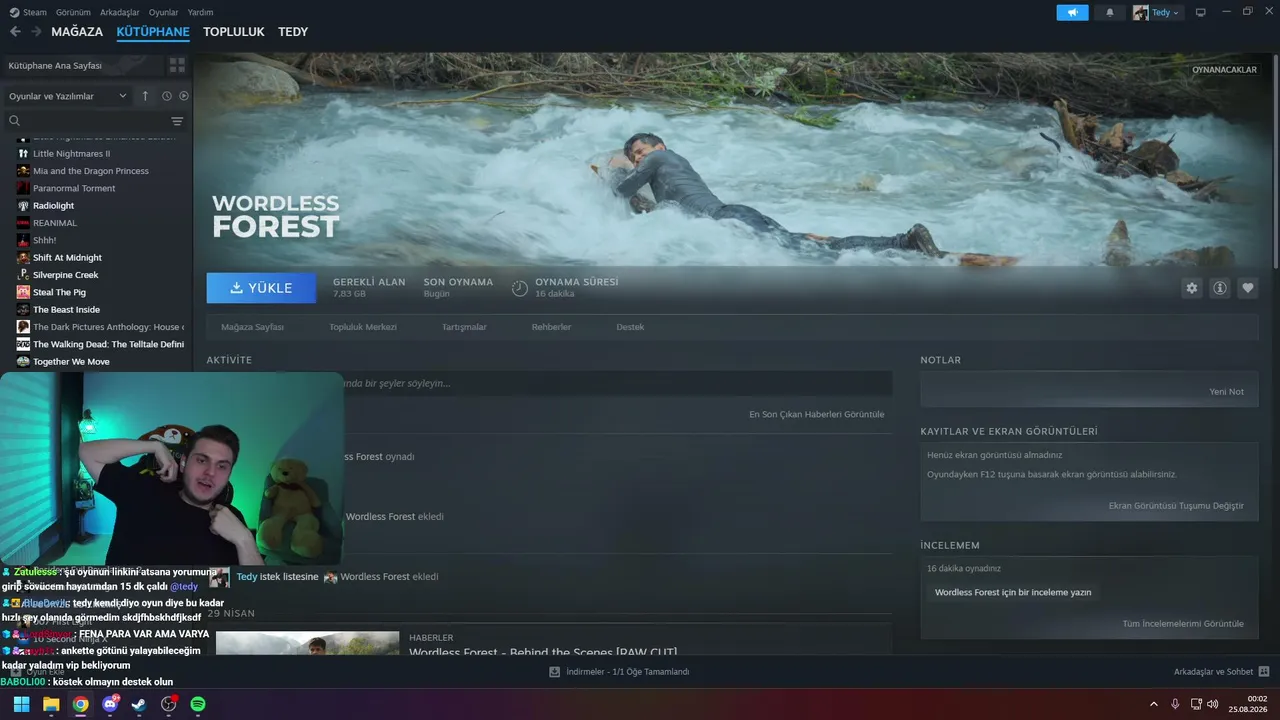The width and height of the screenshot is (1280, 720).
Task: Open Windows Start menu
Action: click(21, 704)
